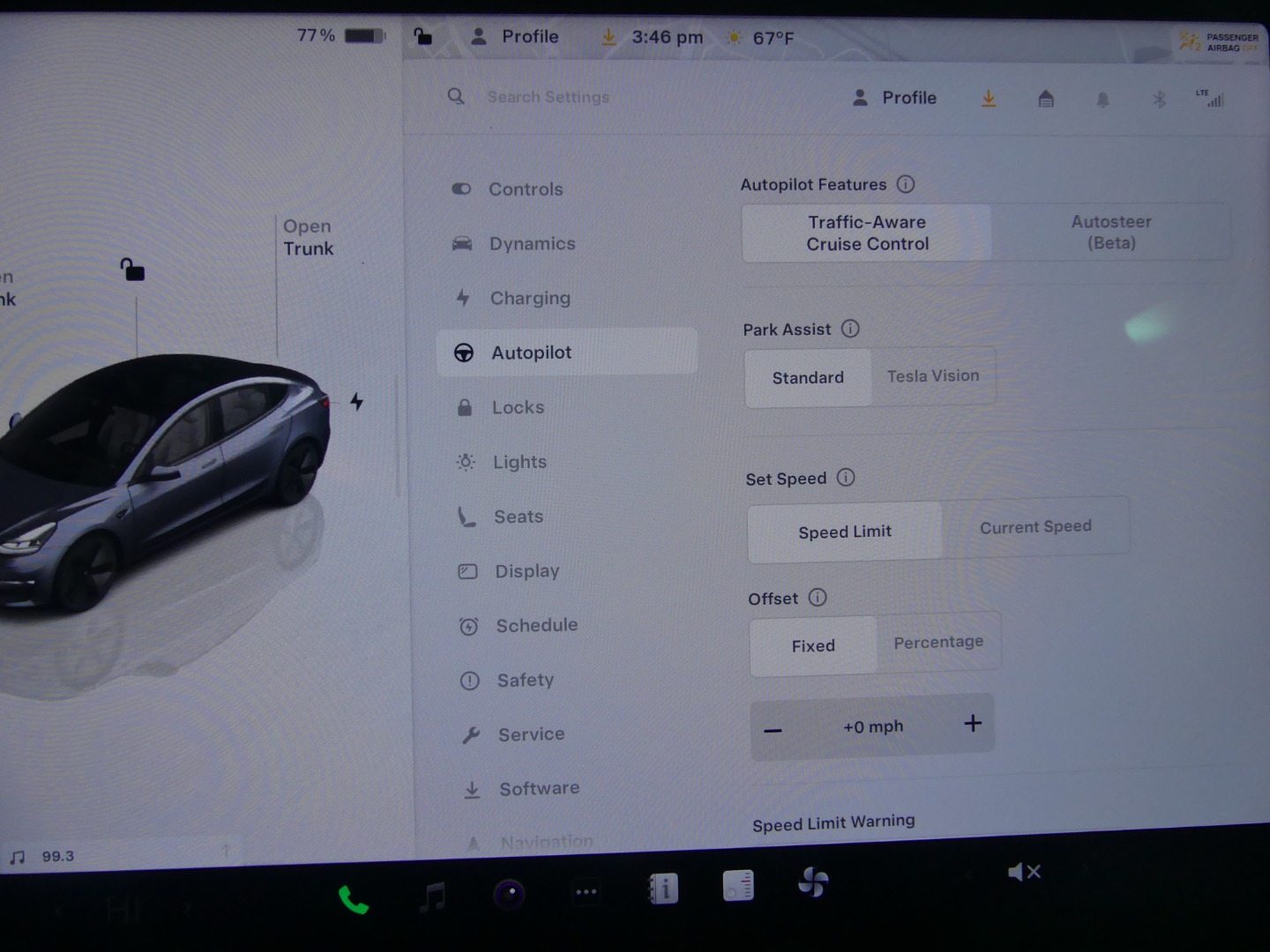
Task: Increase speed offset with plus button
Action: 972,724
